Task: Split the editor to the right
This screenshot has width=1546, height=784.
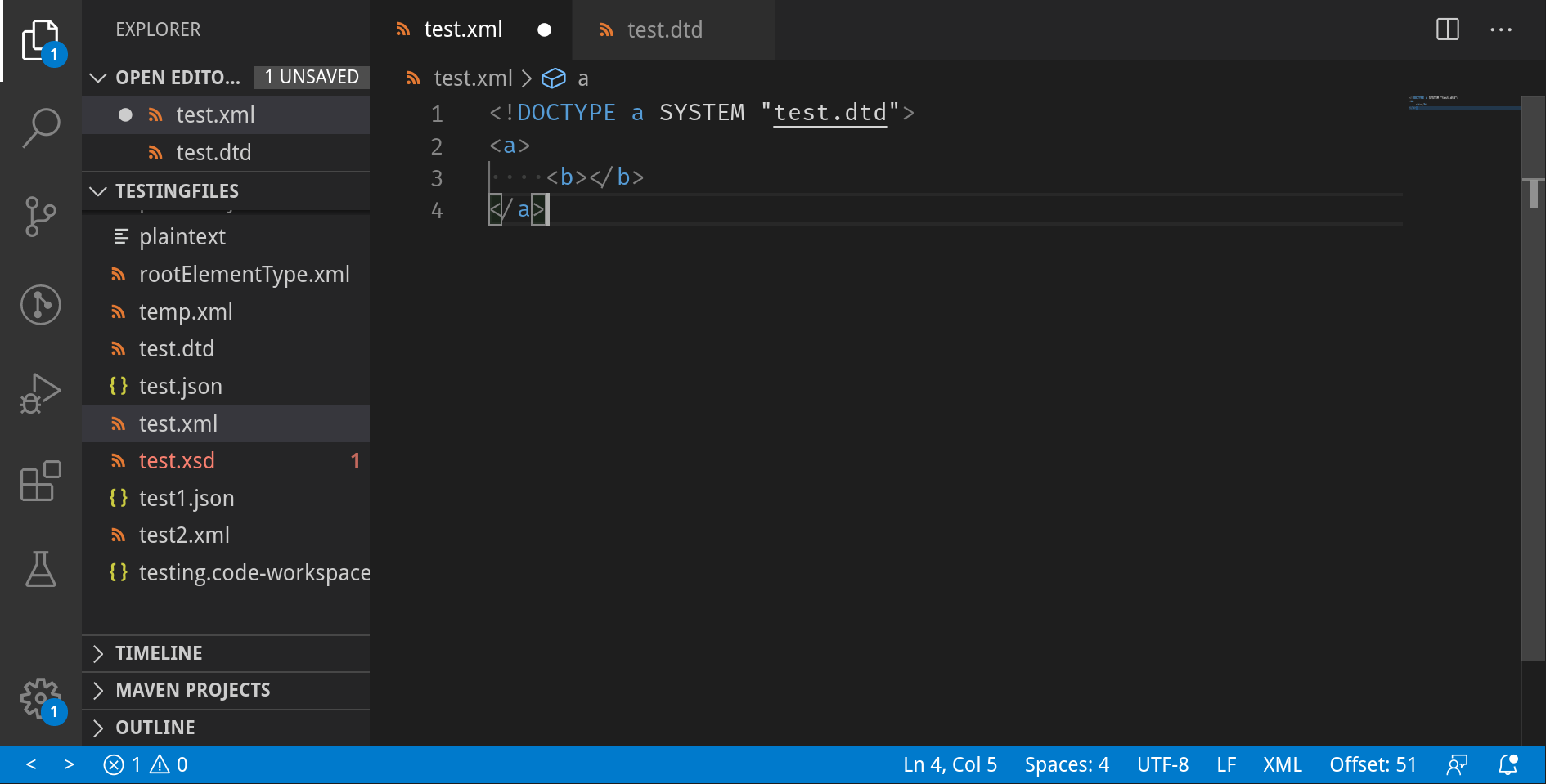Action: coord(1448,29)
